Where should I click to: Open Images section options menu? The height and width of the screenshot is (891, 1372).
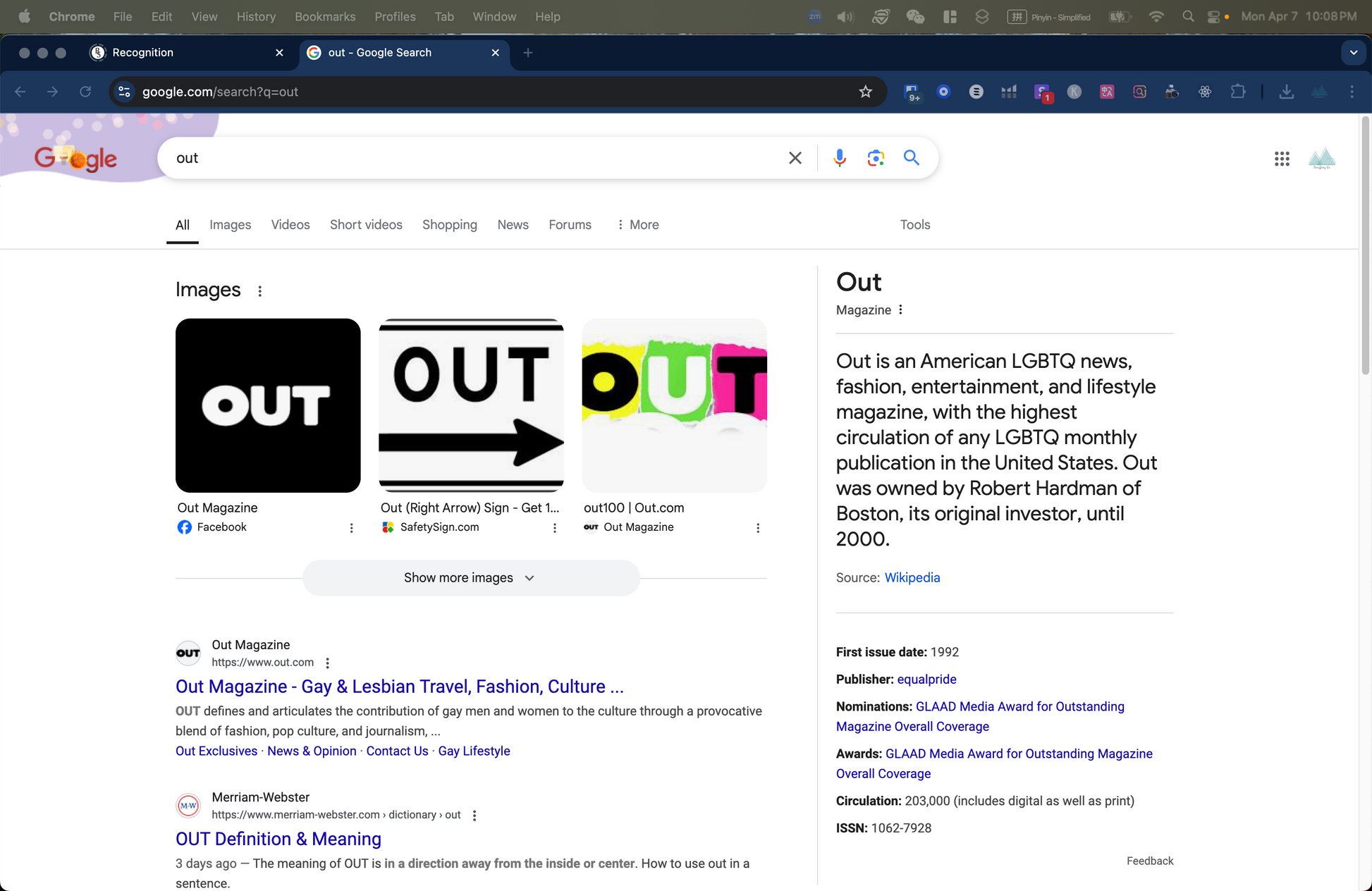coord(259,291)
